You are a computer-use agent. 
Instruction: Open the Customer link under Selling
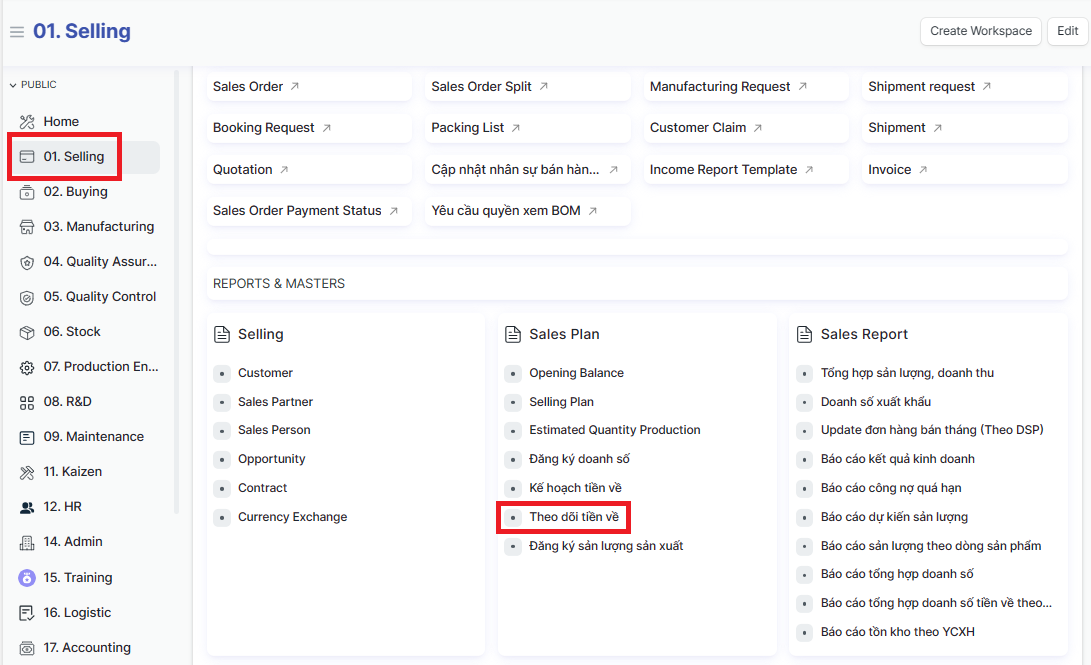(x=265, y=373)
